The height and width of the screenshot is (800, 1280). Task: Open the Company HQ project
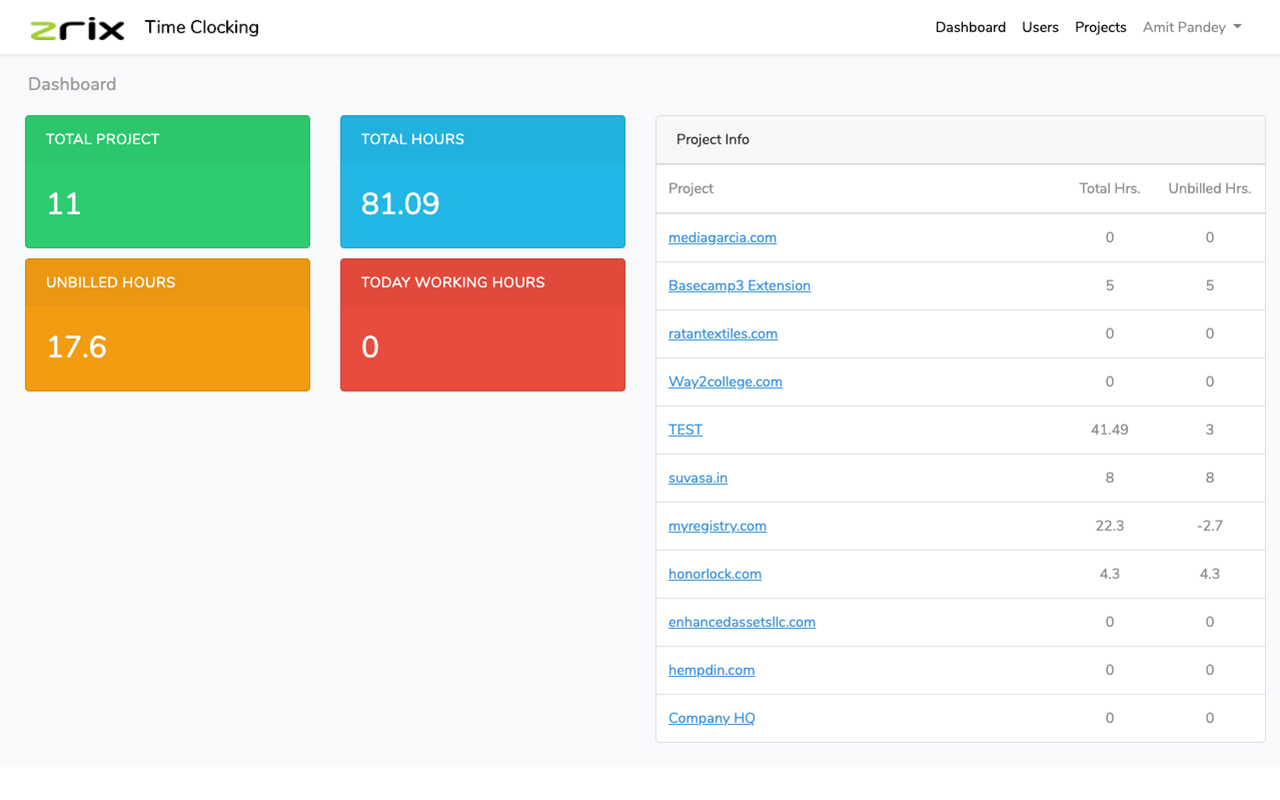click(711, 717)
